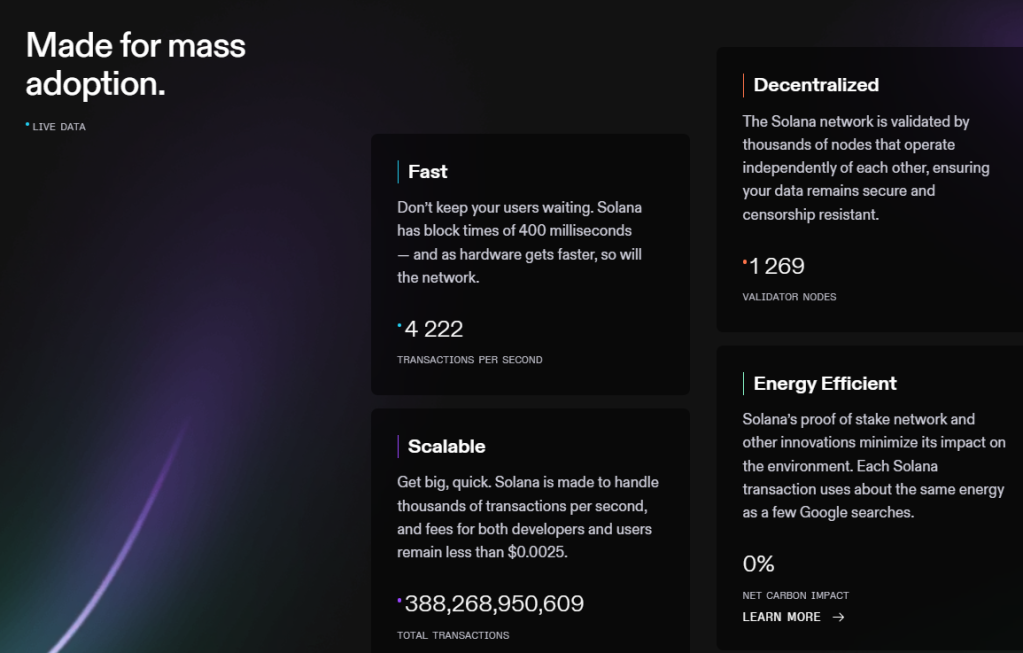The height and width of the screenshot is (653, 1023).
Task: Click the Energy Efficient card heading
Action: [825, 383]
